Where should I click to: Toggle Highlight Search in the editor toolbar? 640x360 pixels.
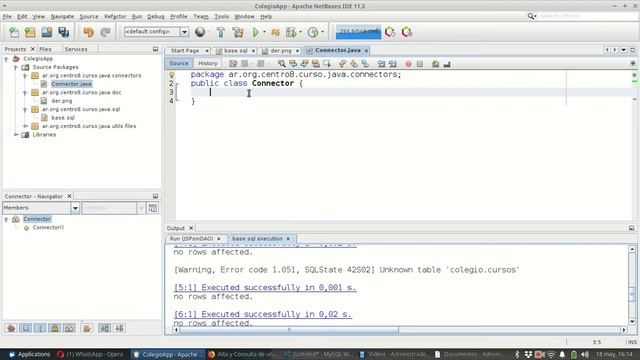tap(316, 64)
